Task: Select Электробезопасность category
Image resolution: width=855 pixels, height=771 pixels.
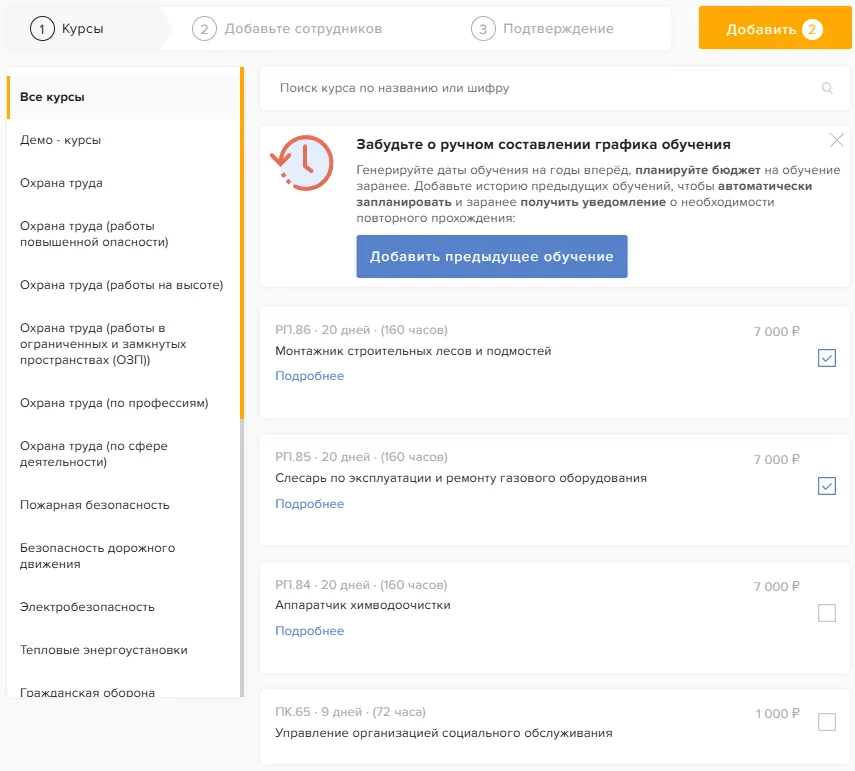Action: click(123, 607)
